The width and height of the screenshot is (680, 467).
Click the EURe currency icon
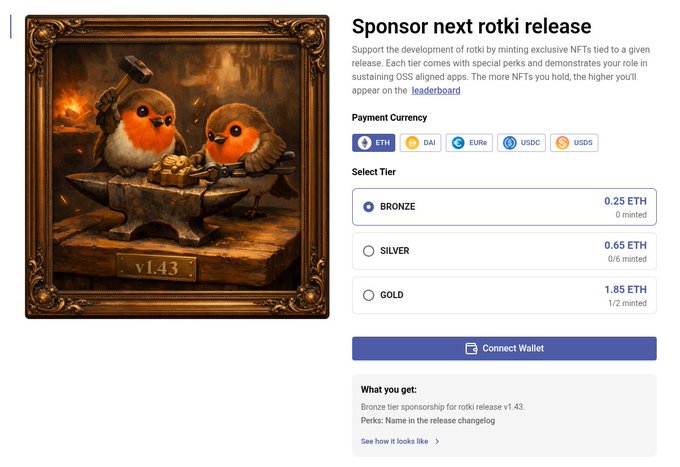pos(458,143)
